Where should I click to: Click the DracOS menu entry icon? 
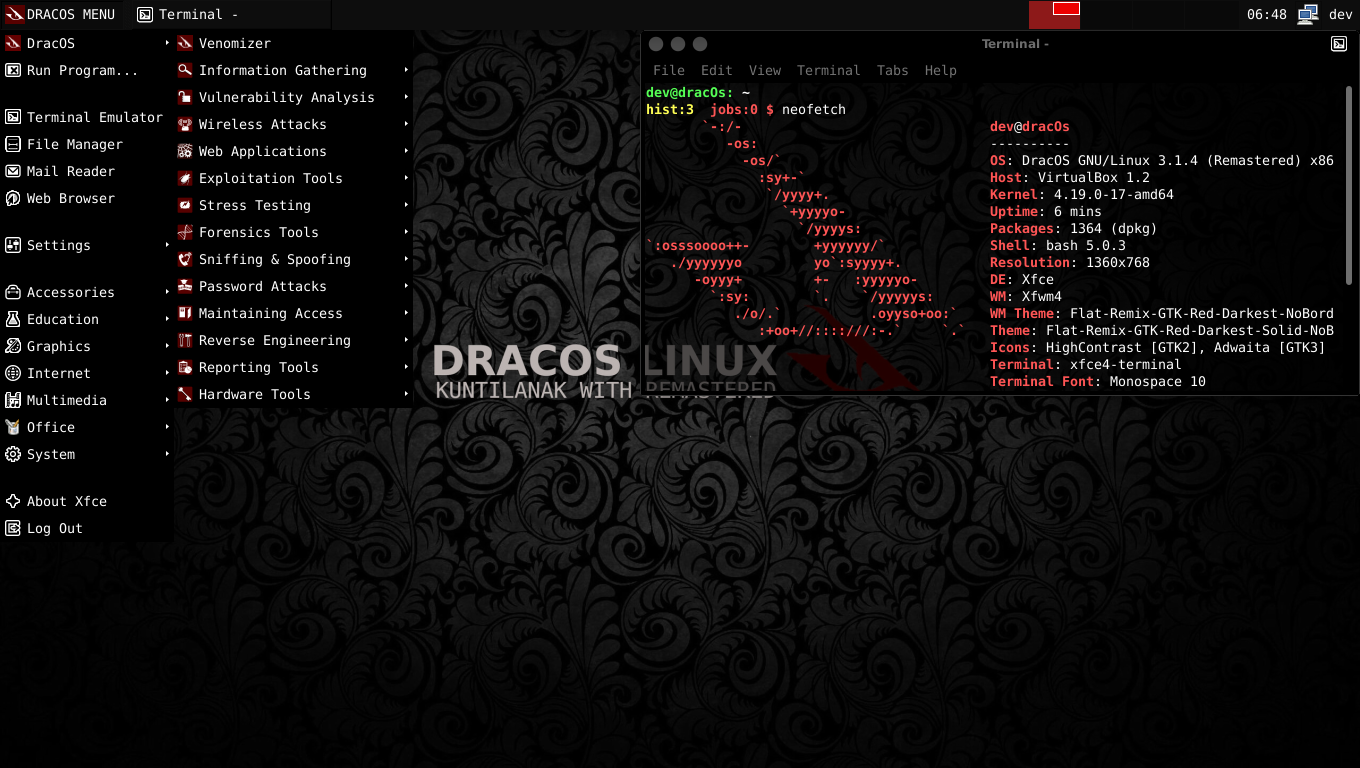click(x=13, y=43)
